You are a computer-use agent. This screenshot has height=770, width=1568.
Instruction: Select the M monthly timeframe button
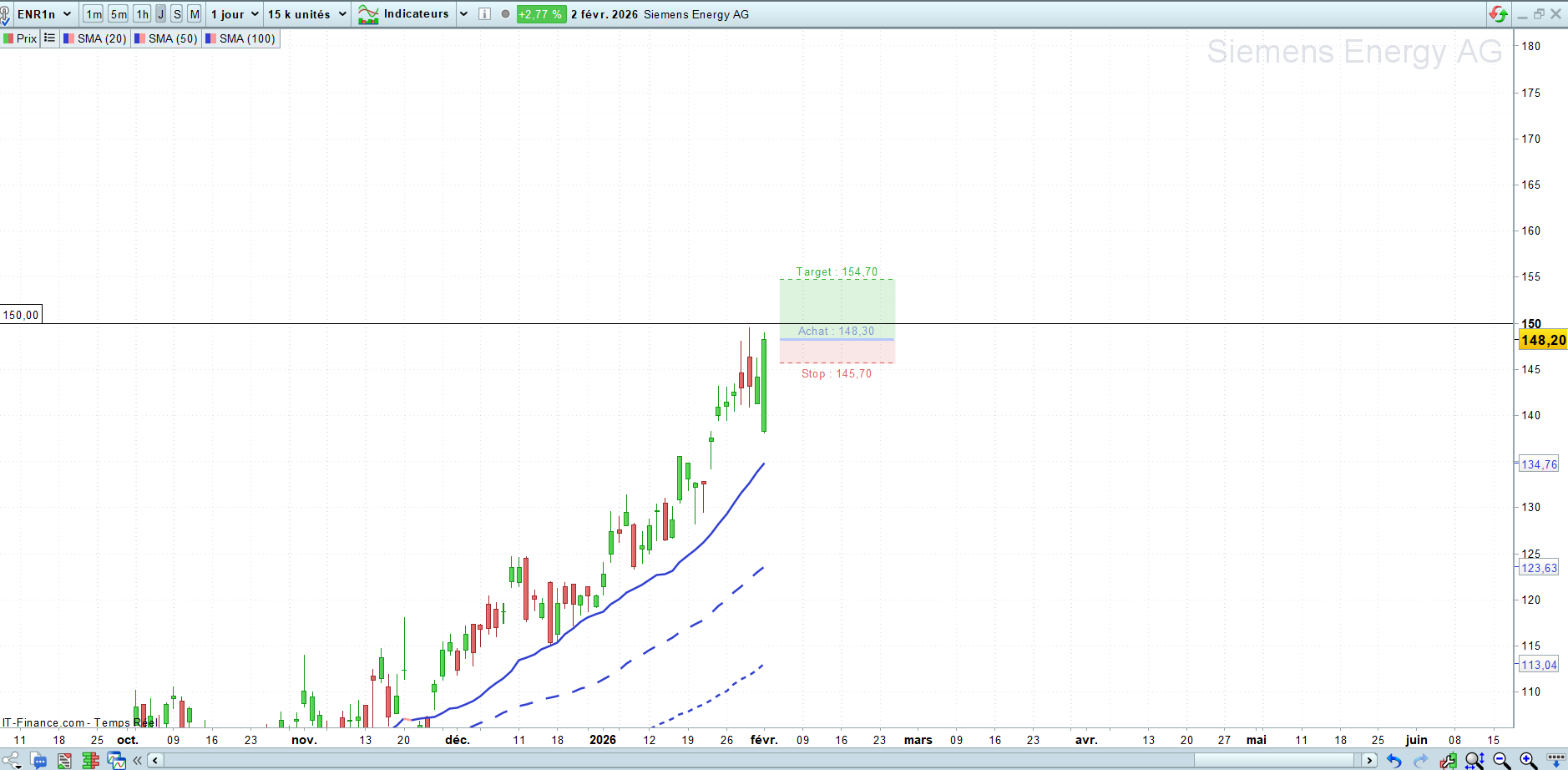point(195,14)
